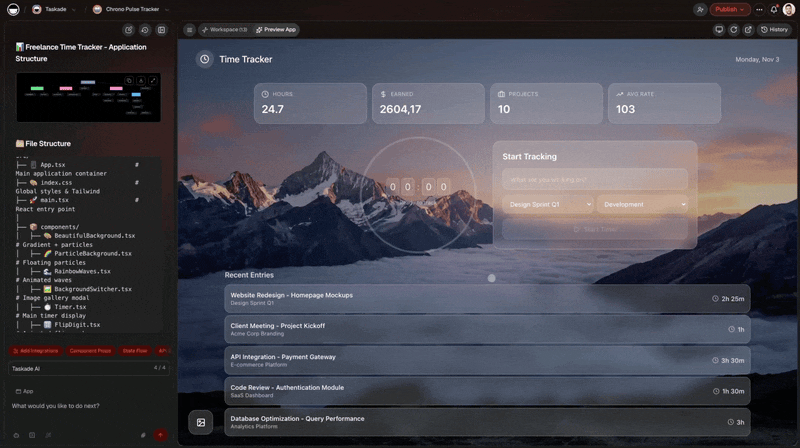Click the timer flip-digit display

coord(418,187)
